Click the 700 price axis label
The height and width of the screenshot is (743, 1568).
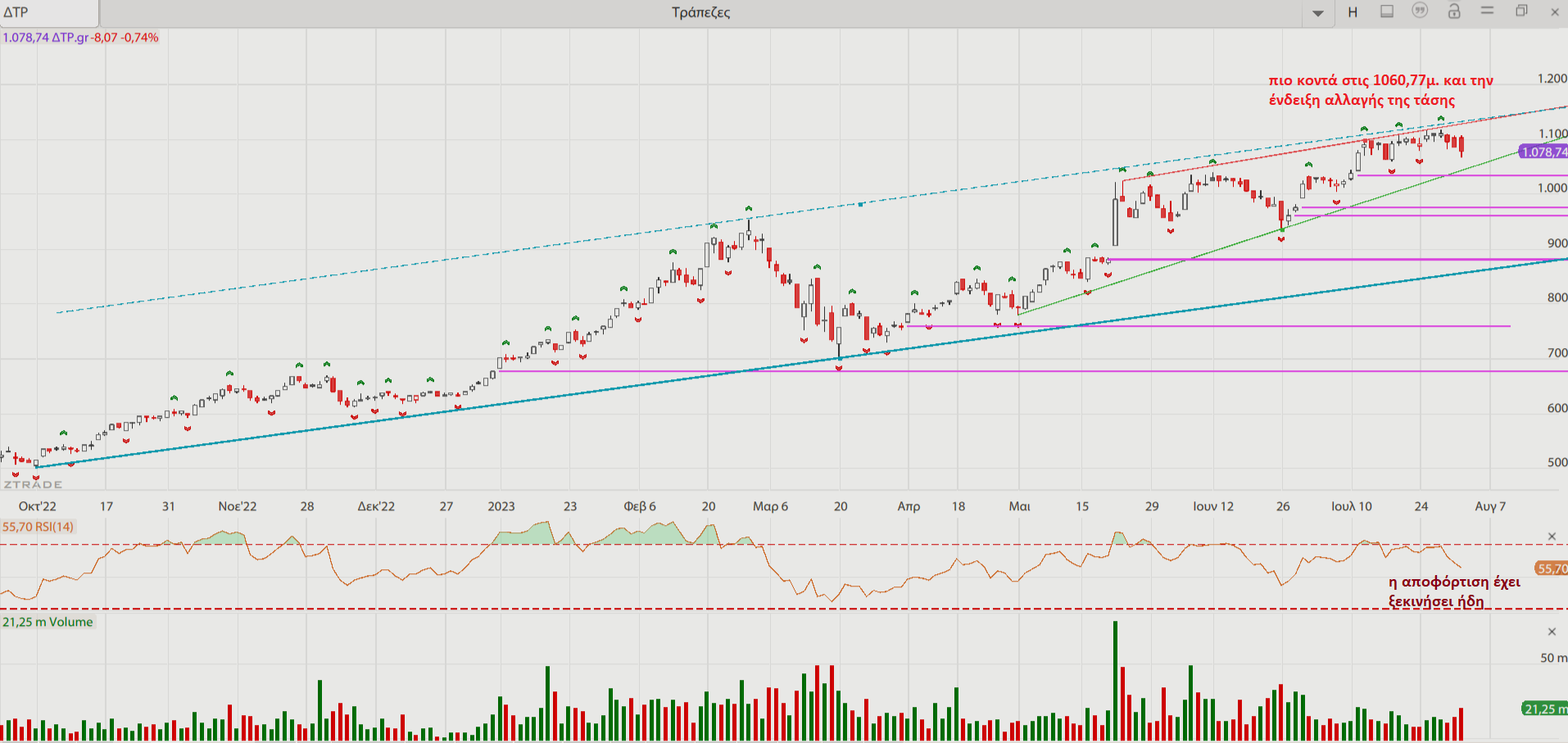pos(1557,353)
